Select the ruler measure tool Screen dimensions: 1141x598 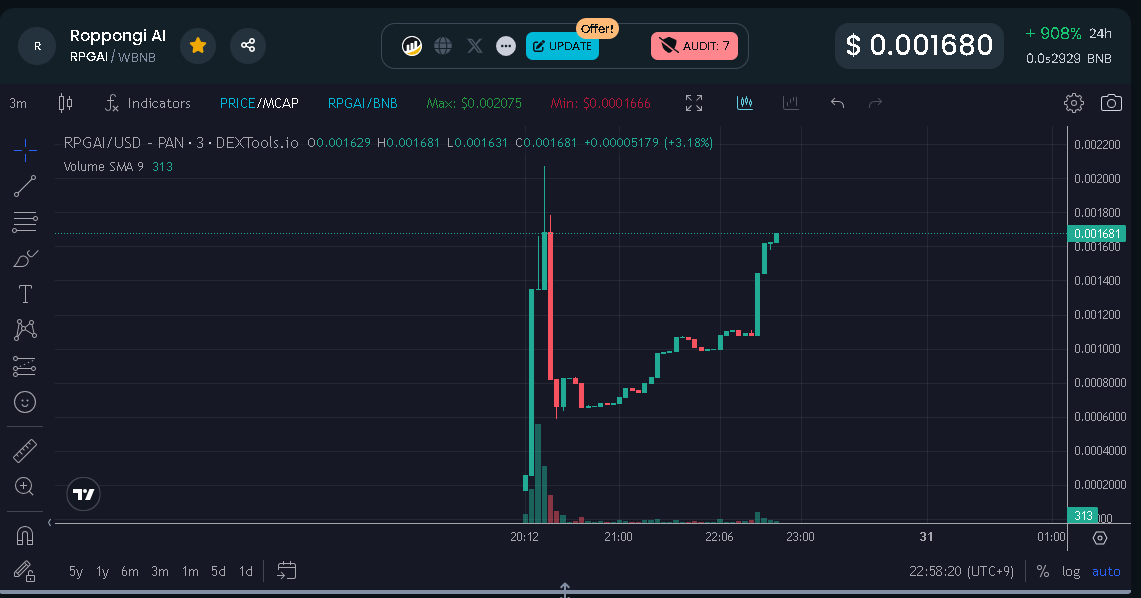tap(25, 451)
